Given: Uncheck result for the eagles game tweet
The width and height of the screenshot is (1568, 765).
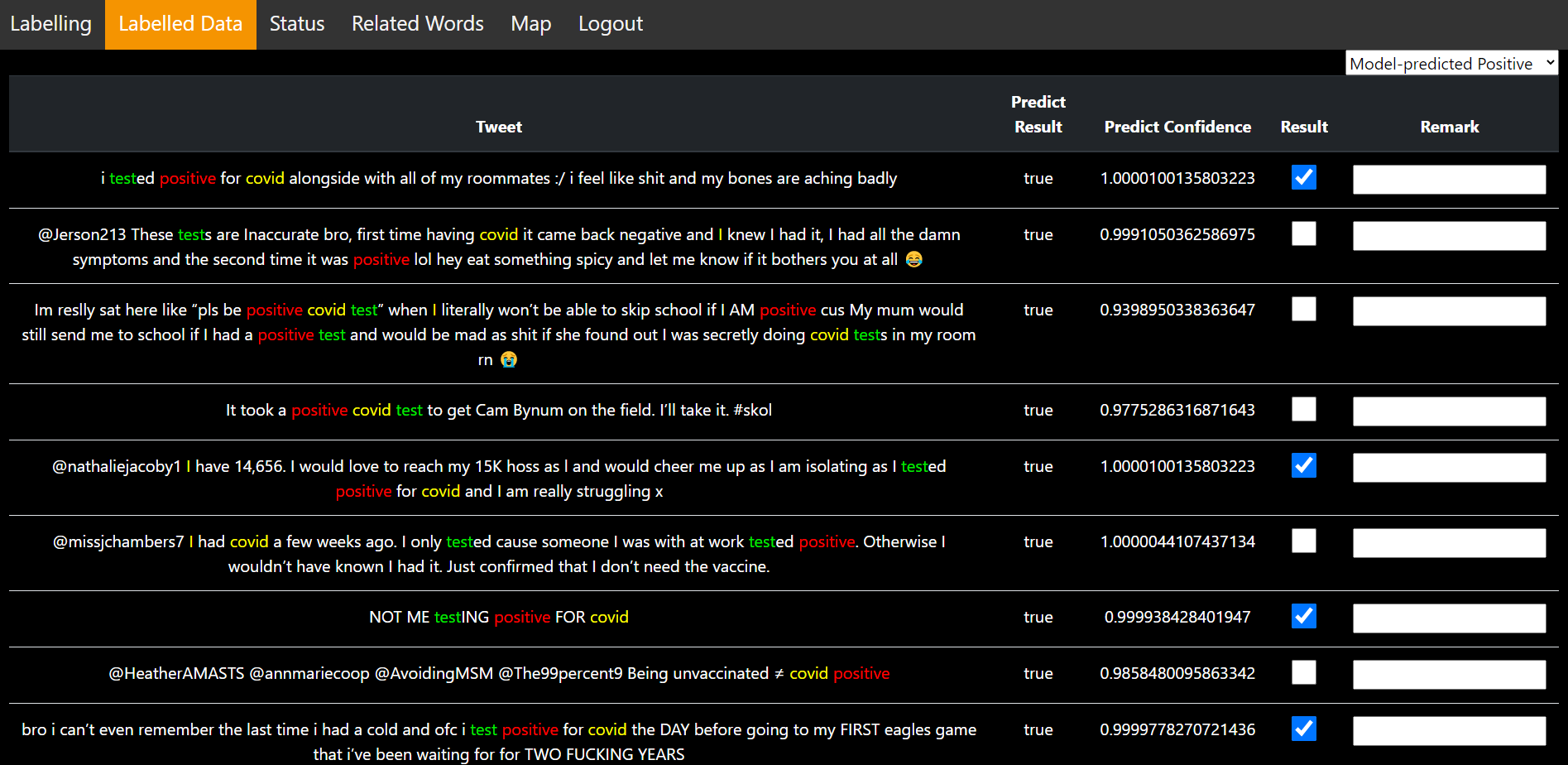Looking at the screenshot, I should (x=1303, y=729).
